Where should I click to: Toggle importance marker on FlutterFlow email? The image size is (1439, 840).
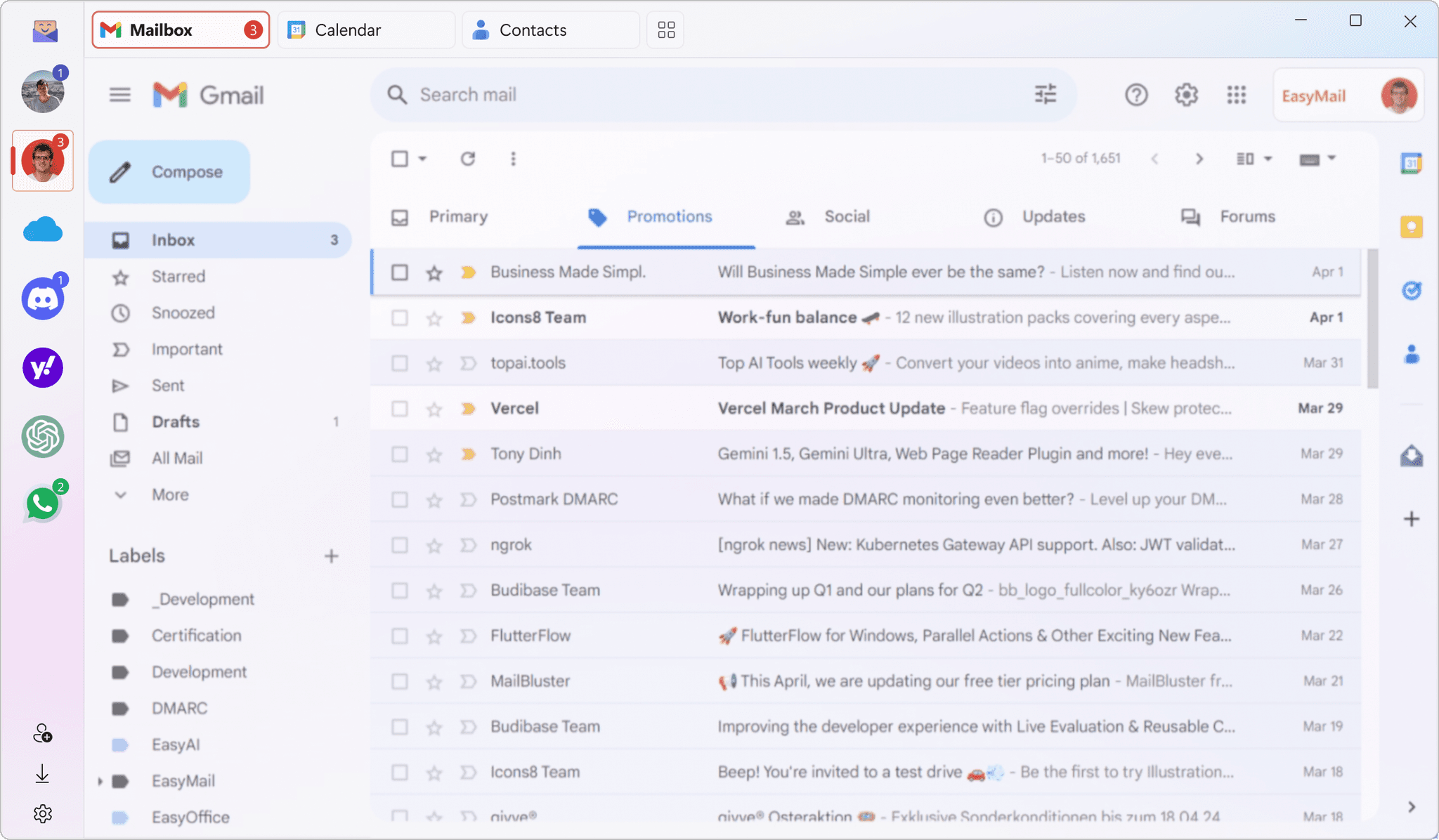pos(468,636)
